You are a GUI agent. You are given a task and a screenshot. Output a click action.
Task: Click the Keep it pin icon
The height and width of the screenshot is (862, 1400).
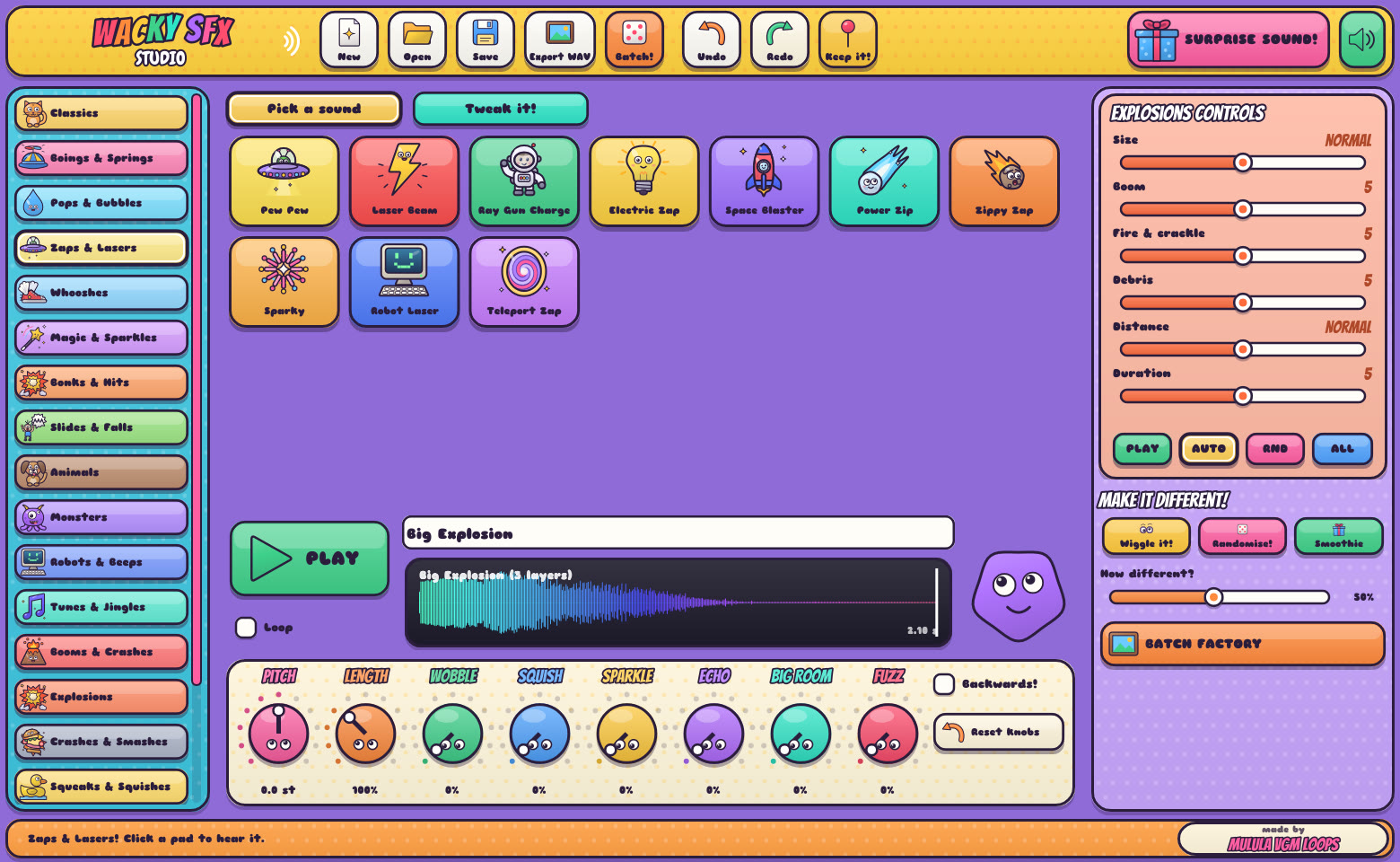848,40
